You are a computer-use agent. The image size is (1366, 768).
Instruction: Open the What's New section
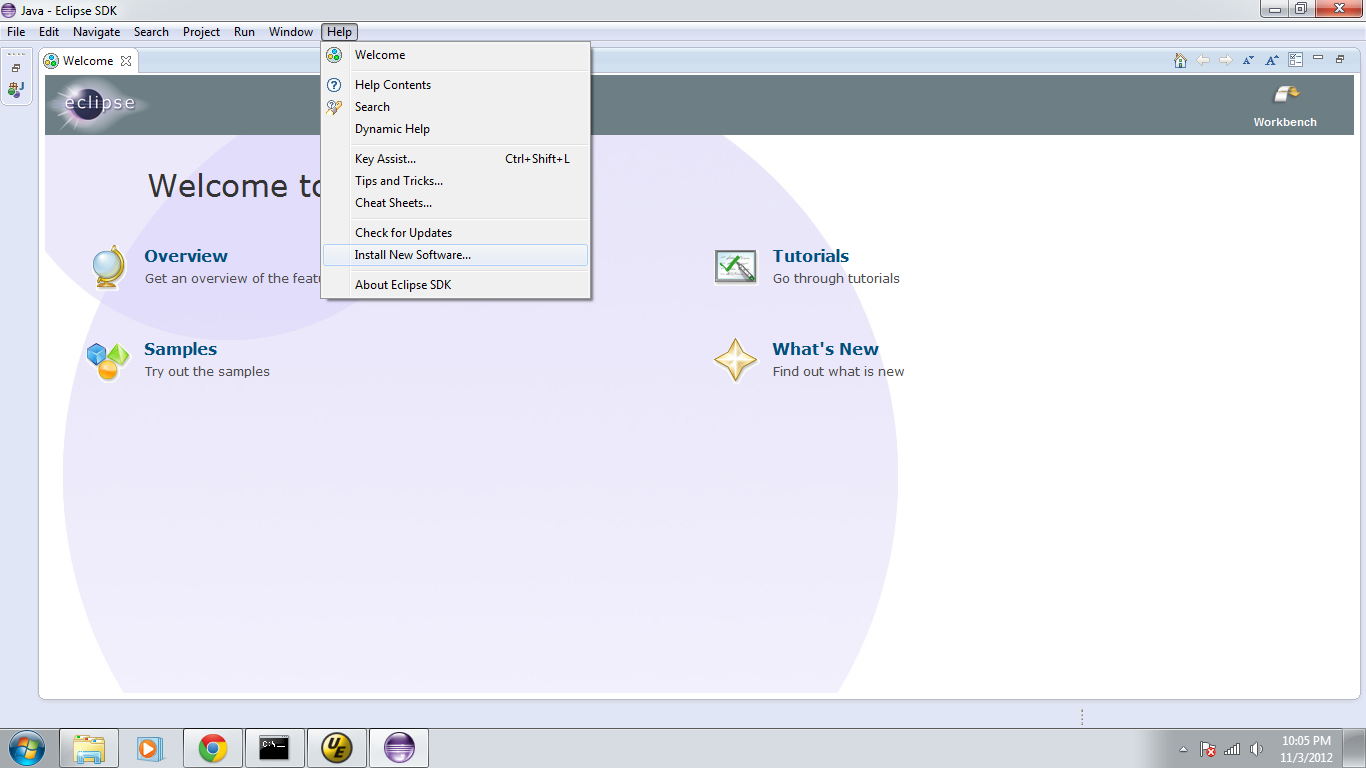[825, 349]
